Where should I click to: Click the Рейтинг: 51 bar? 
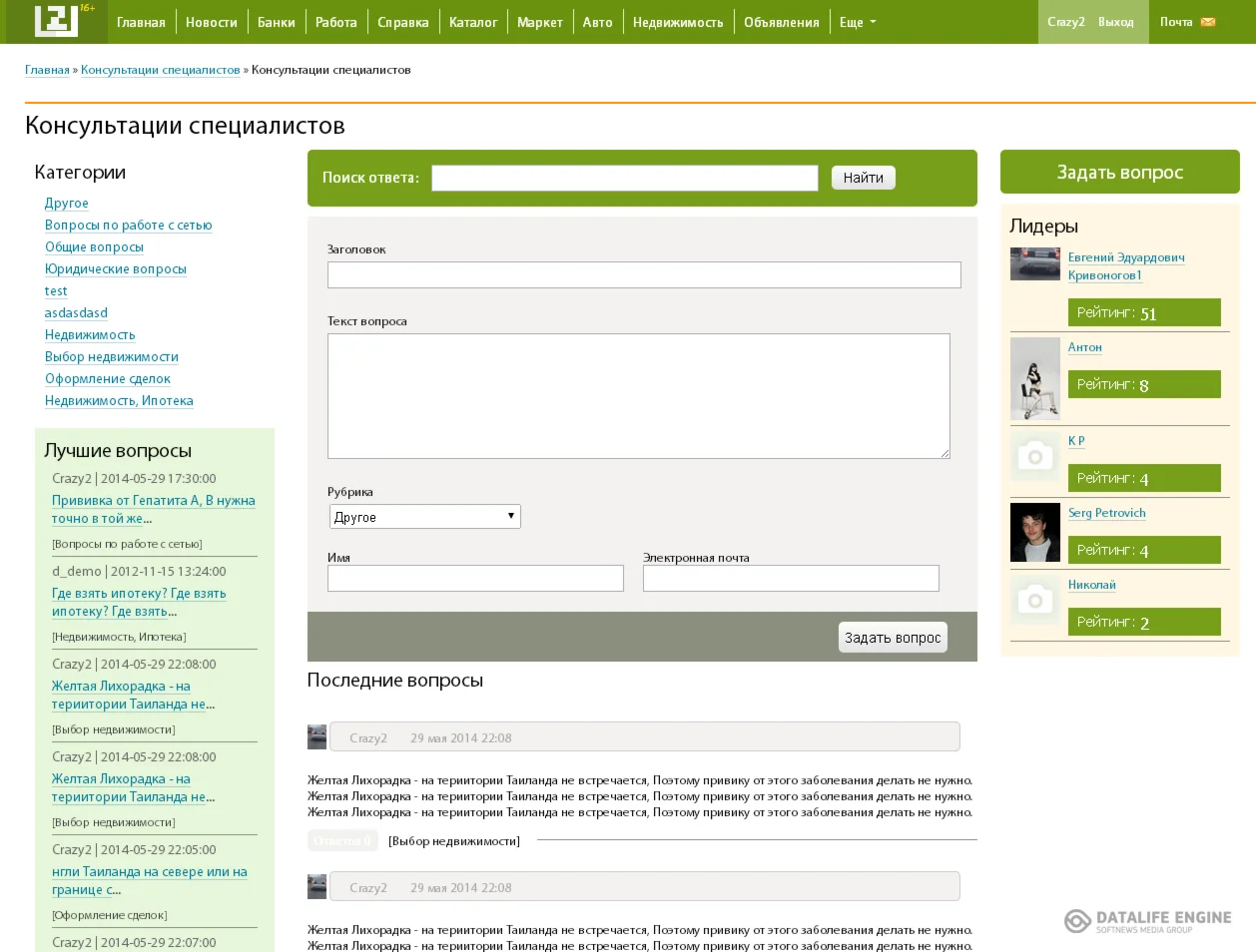pos(1144,312)
